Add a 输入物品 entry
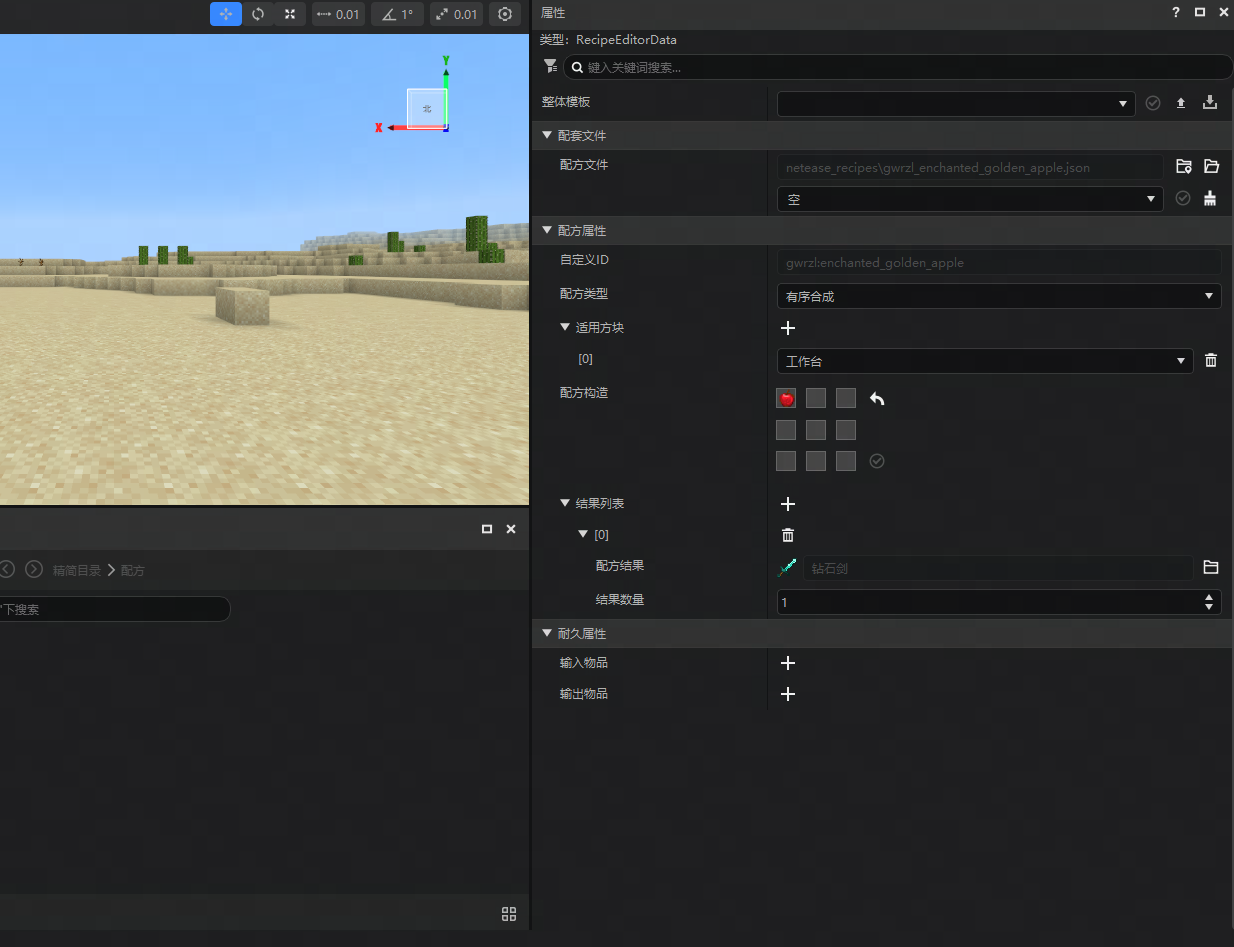 [788, 663]
